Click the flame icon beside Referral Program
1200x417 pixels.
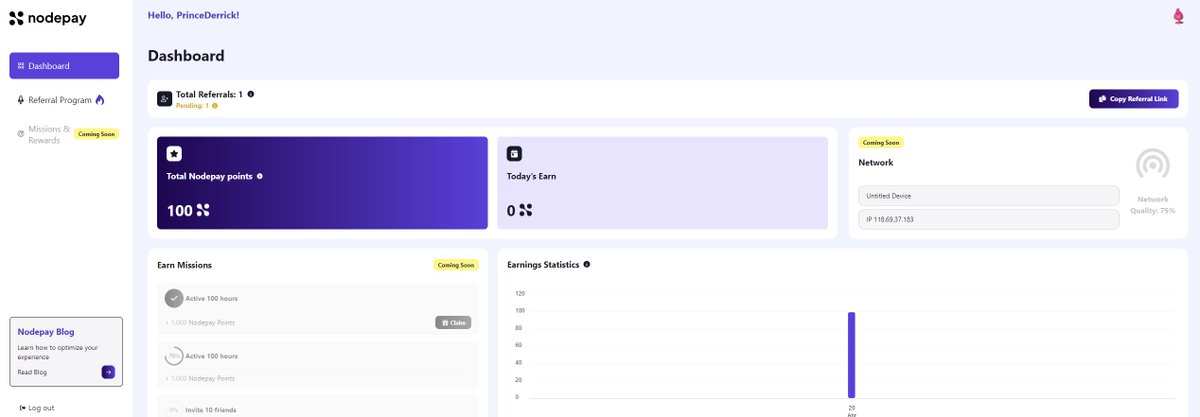(x=100, y=100)
